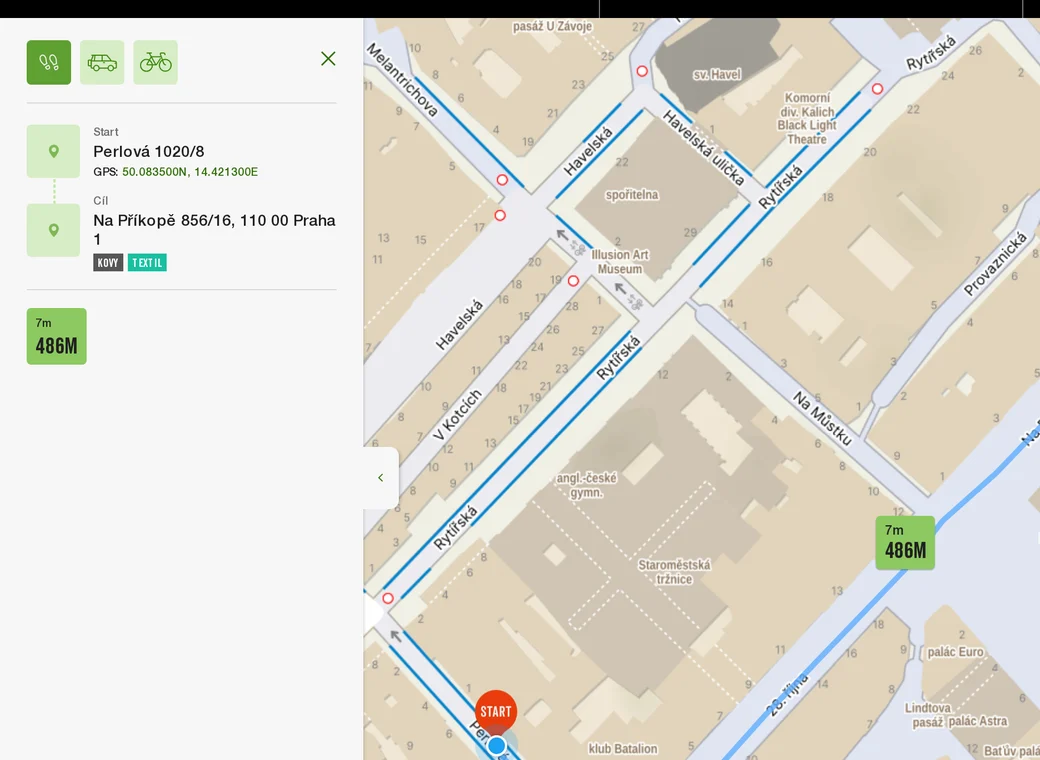Screen dimensions: 1040x760
Task: Click the KOVY tag
Action: (108, 263)
